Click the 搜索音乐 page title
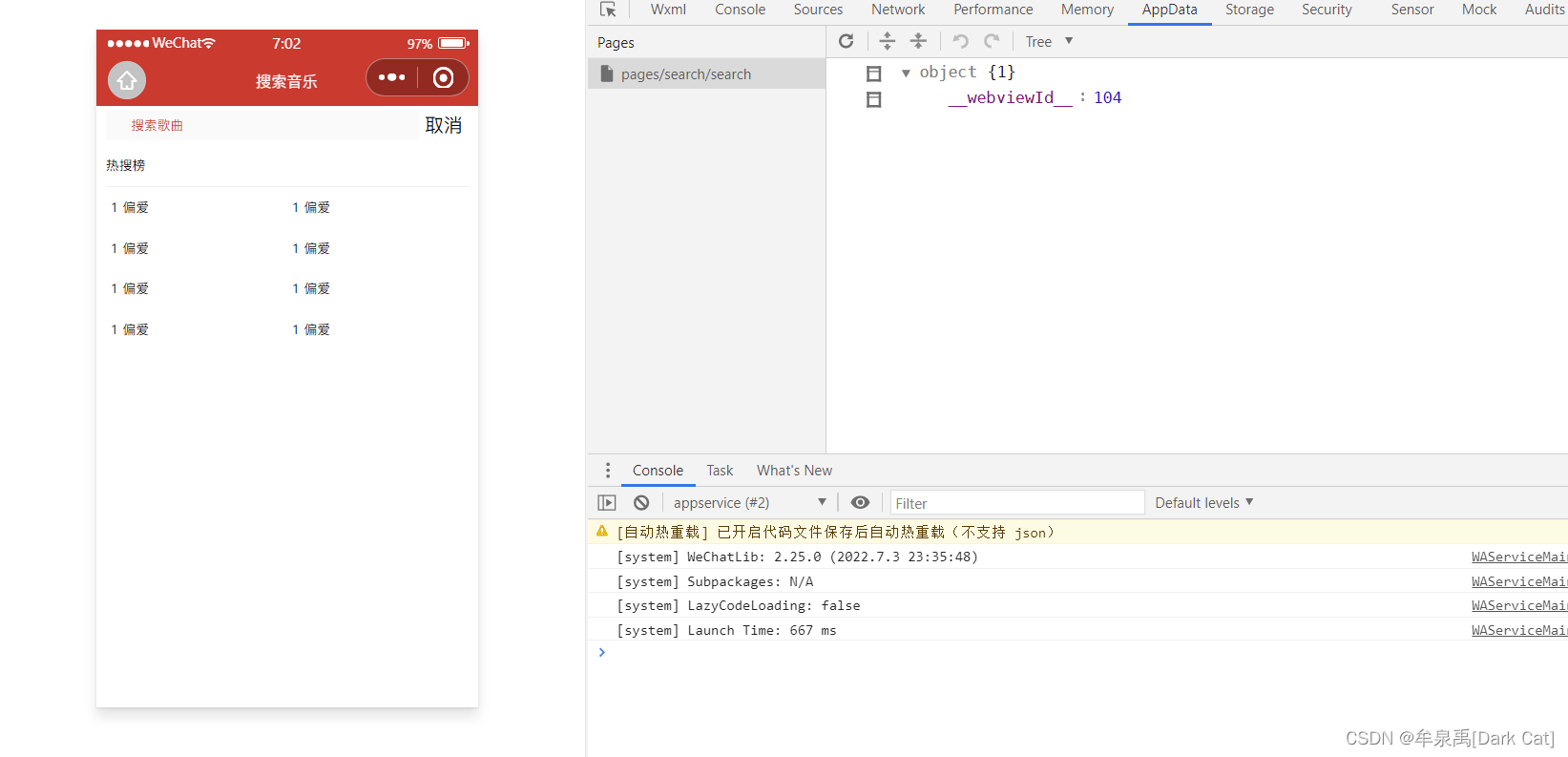Image resolution: width=1568 pixels, height=757 pixels. tap(286, 81)
